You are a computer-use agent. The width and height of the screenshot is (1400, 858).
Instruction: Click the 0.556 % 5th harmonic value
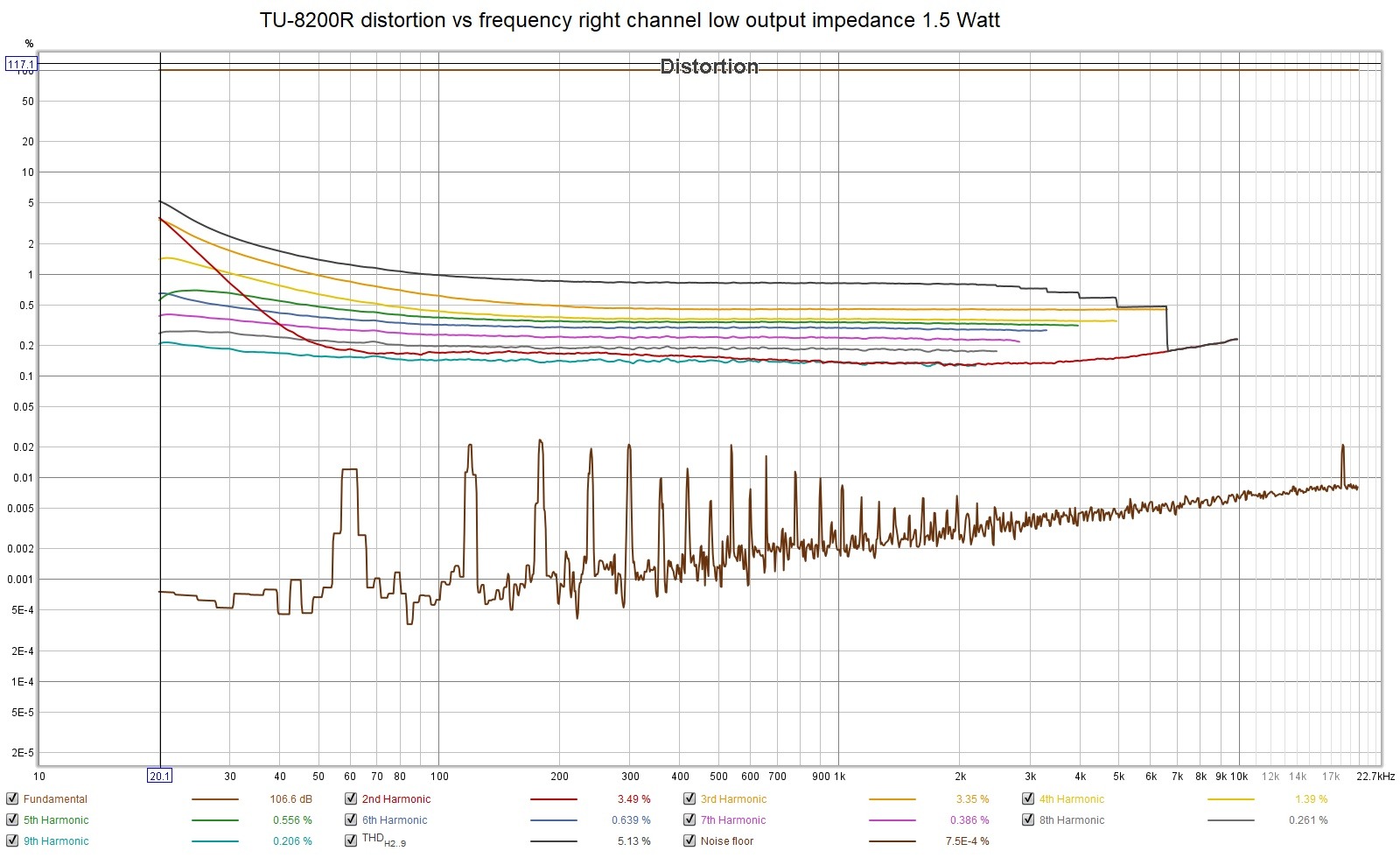[292, 820]
